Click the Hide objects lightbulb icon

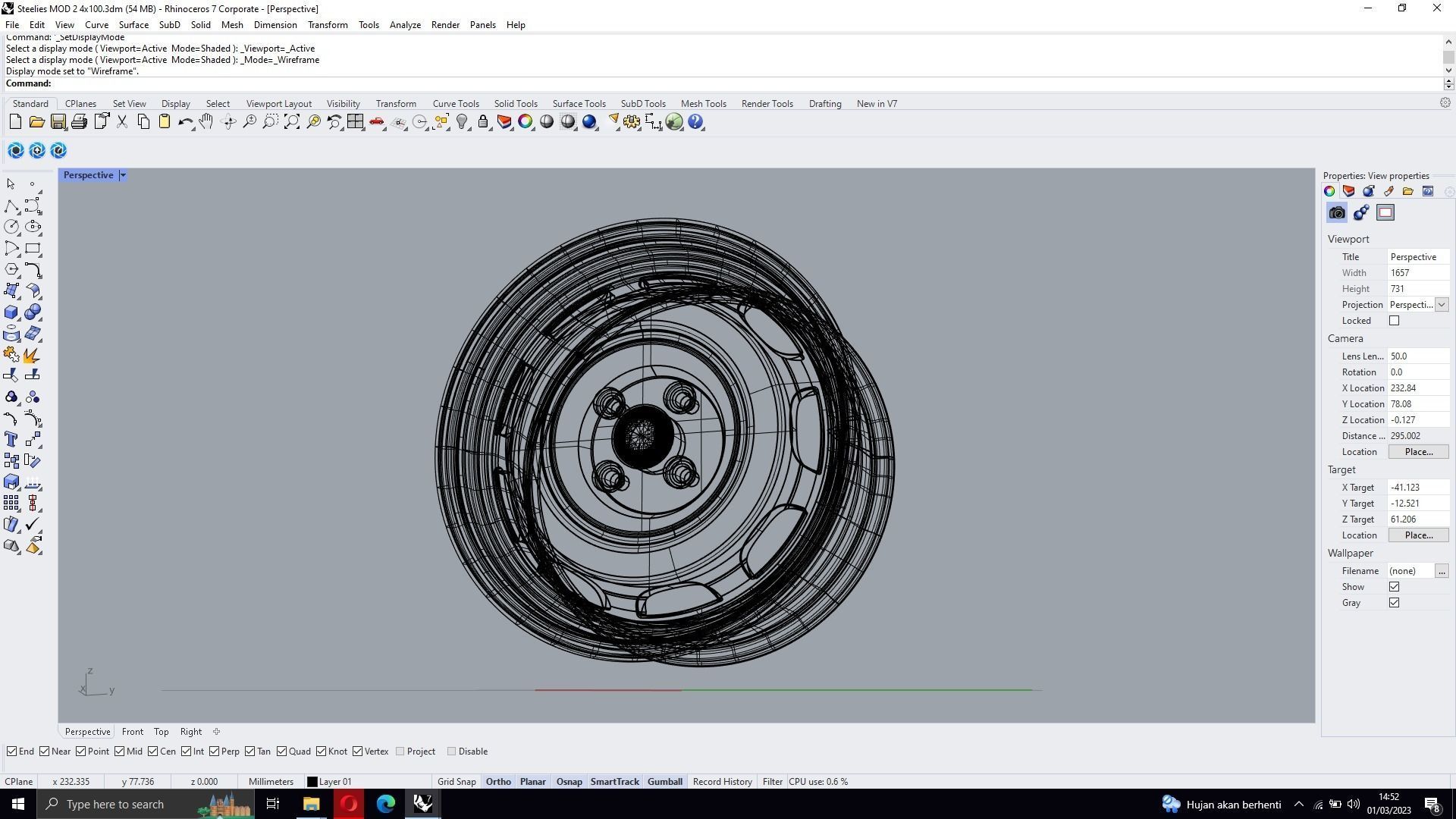coord(462,122)
